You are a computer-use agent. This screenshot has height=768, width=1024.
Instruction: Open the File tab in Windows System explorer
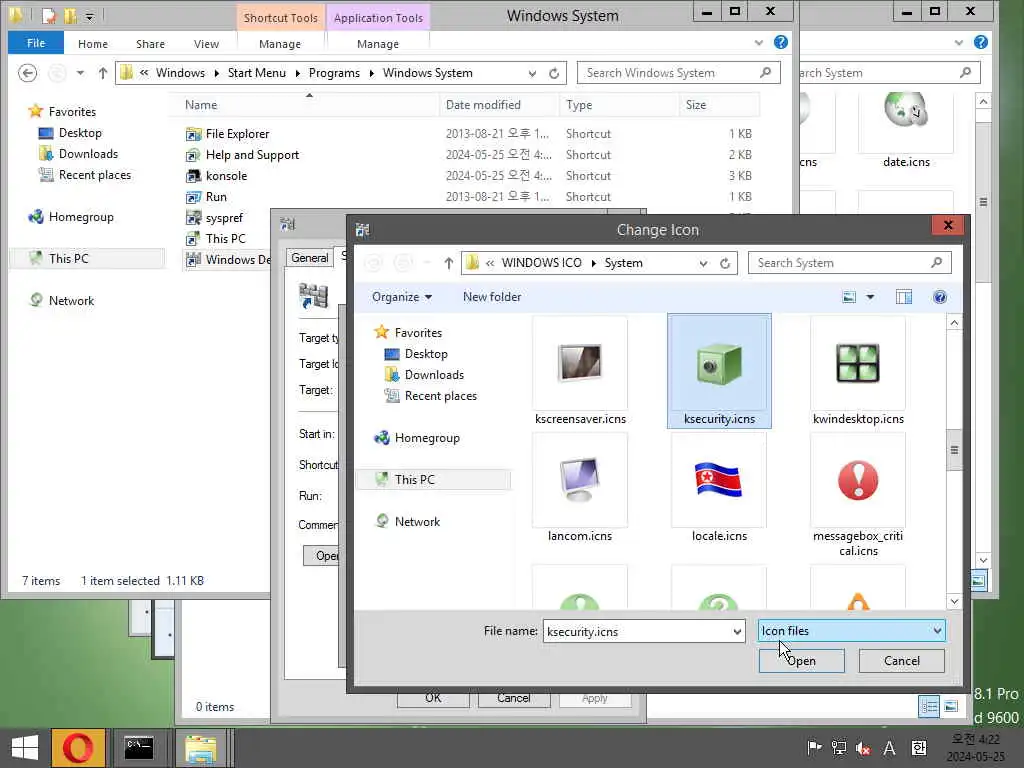point(36,43)
